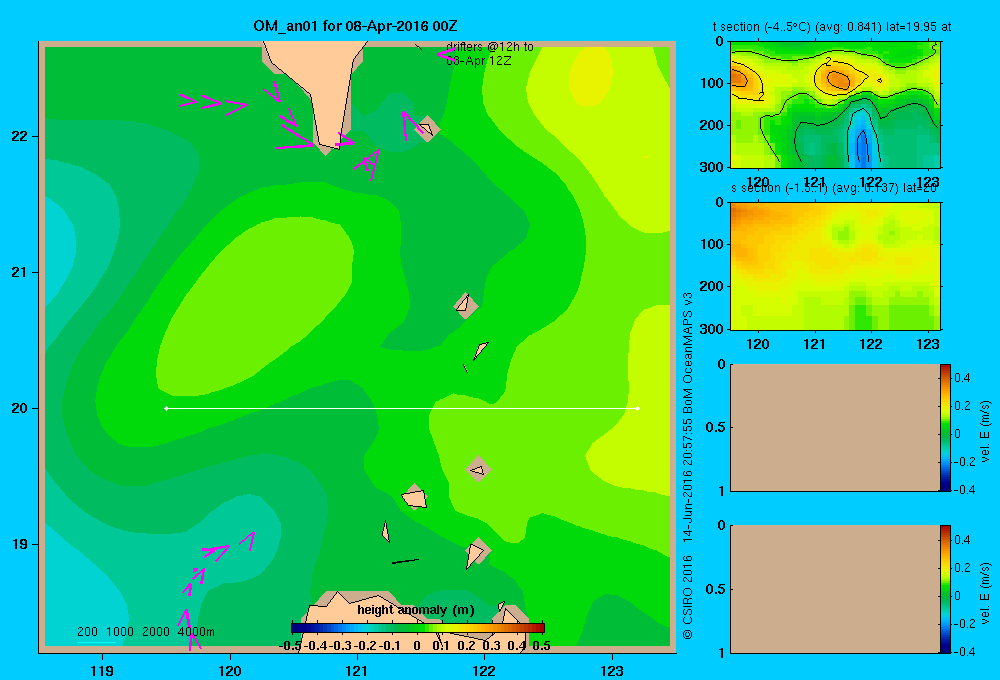This screenshot has height=680, width=1000.
Task: Click the '-0.5' tick of the height anomaly colorbar
Action: click(290, 646)
